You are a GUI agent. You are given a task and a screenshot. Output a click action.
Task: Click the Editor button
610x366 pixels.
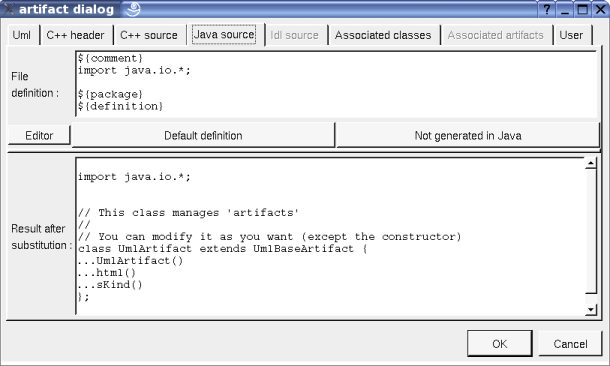[x=39, y=135]
